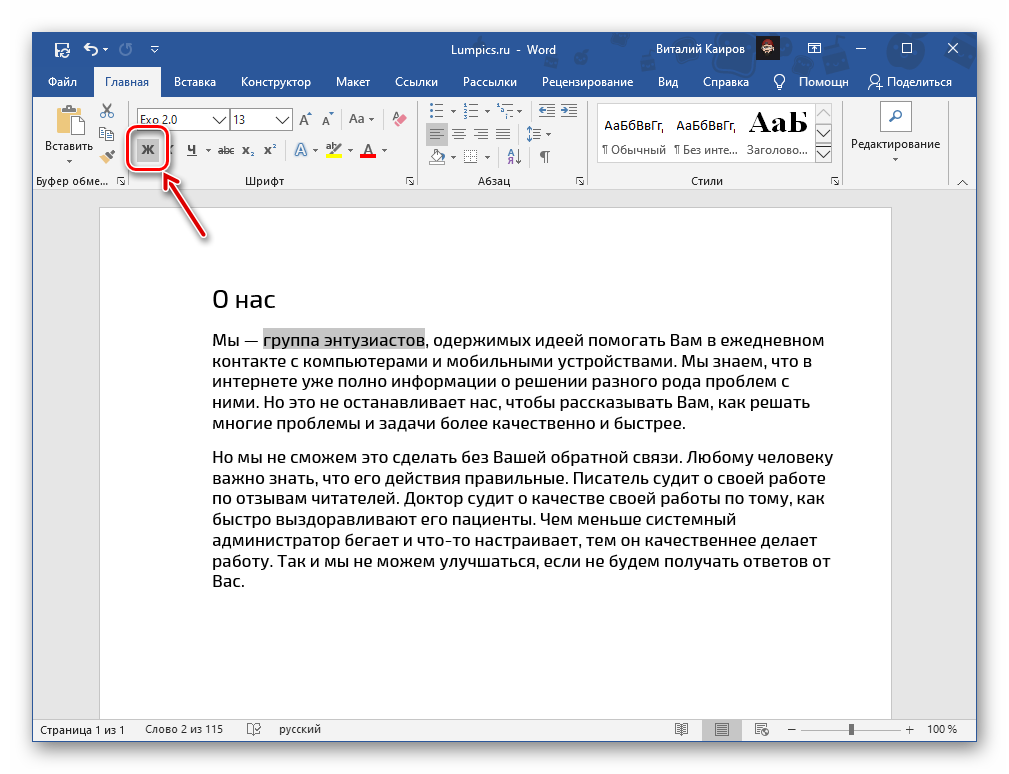Click the line spacing icon

[x=533, y=134]
